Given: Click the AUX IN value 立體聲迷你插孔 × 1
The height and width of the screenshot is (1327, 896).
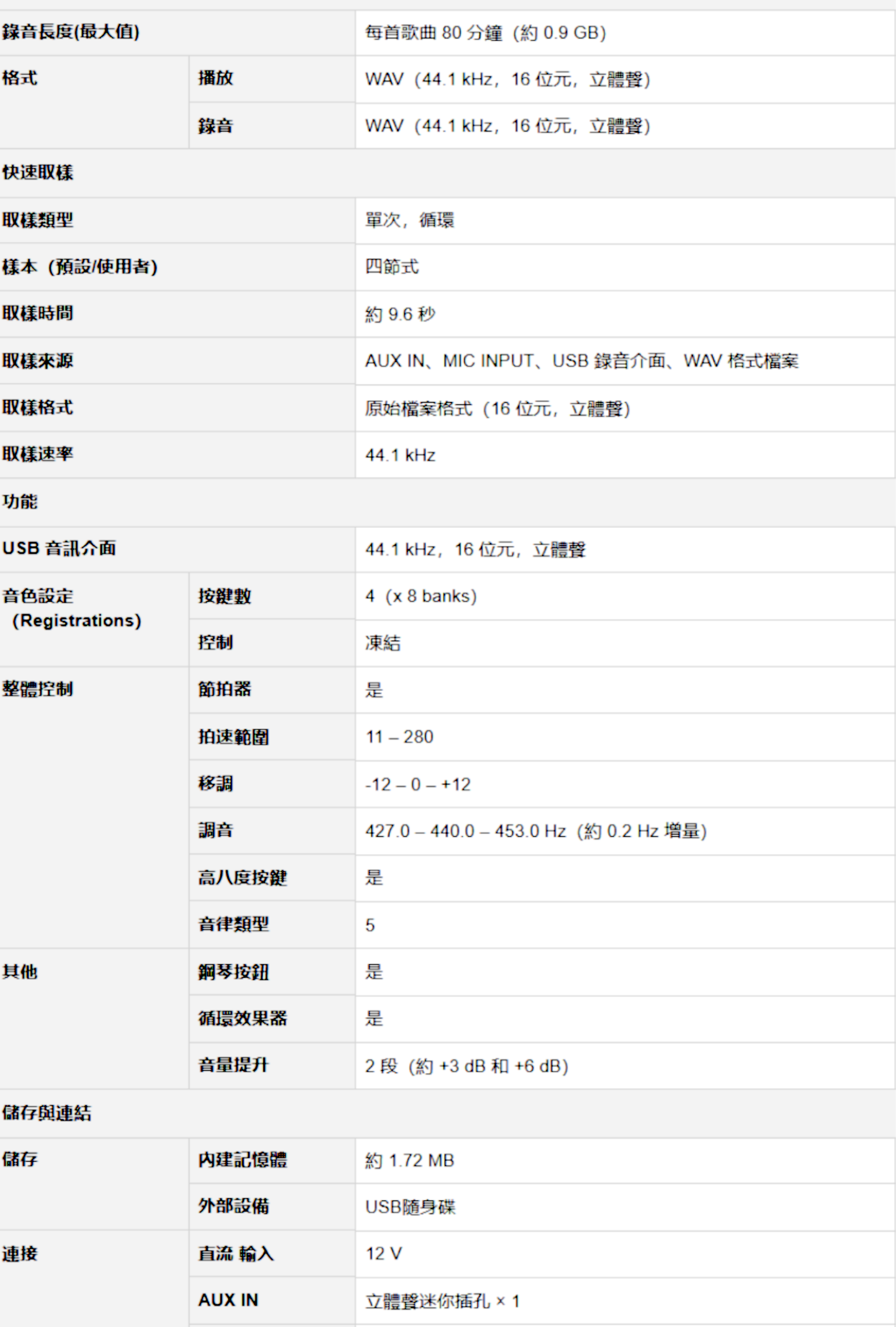Looking at the screenshot, I should [442, 1301].
